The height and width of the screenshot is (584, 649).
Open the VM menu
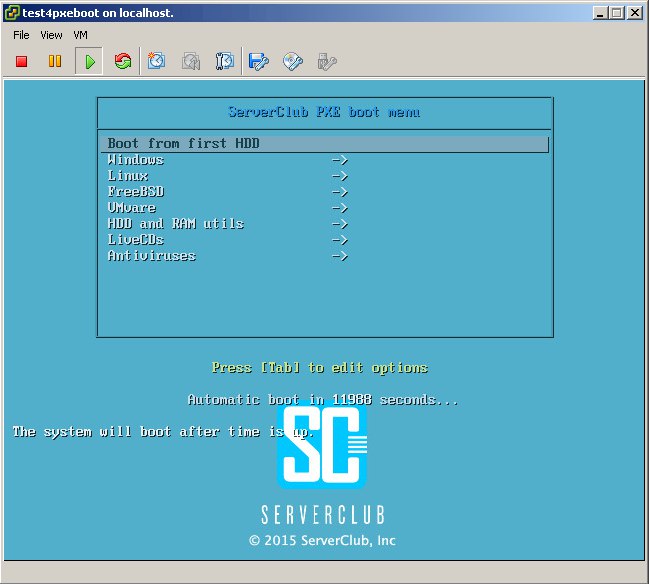[80, 35]
